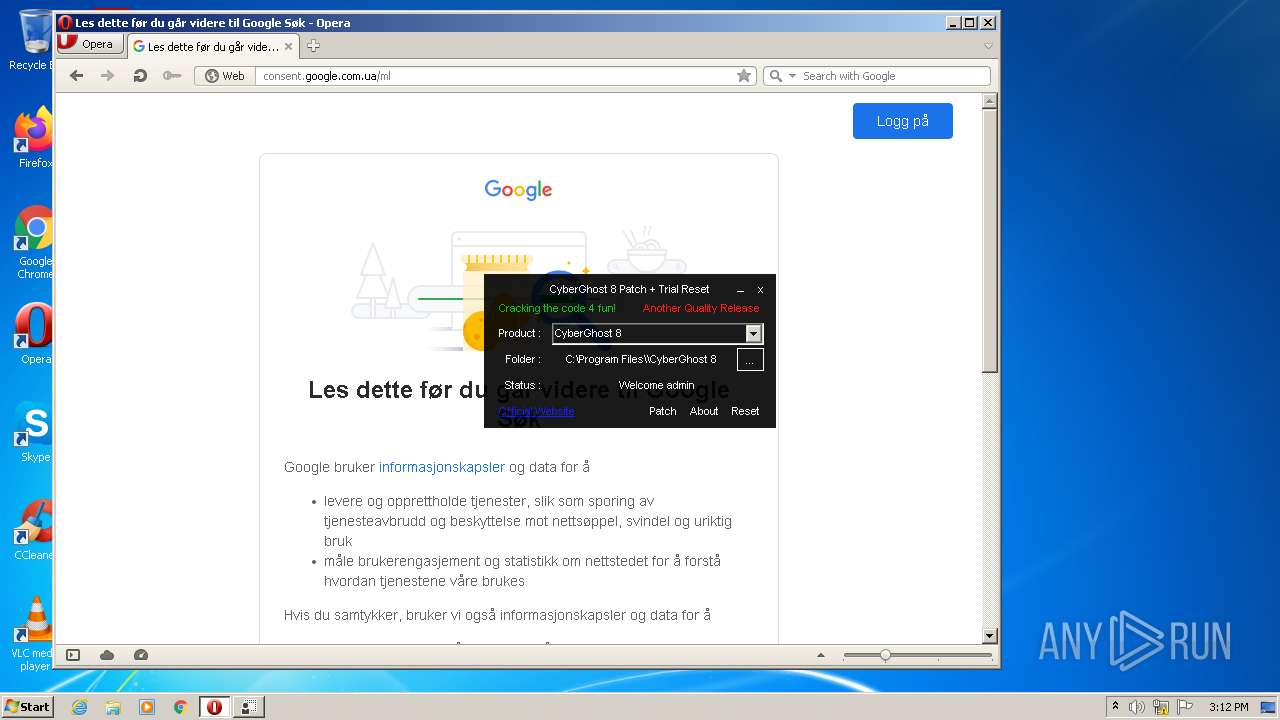
Task: Click the Web security badge in address bar
Action: (x=225, y=76)
